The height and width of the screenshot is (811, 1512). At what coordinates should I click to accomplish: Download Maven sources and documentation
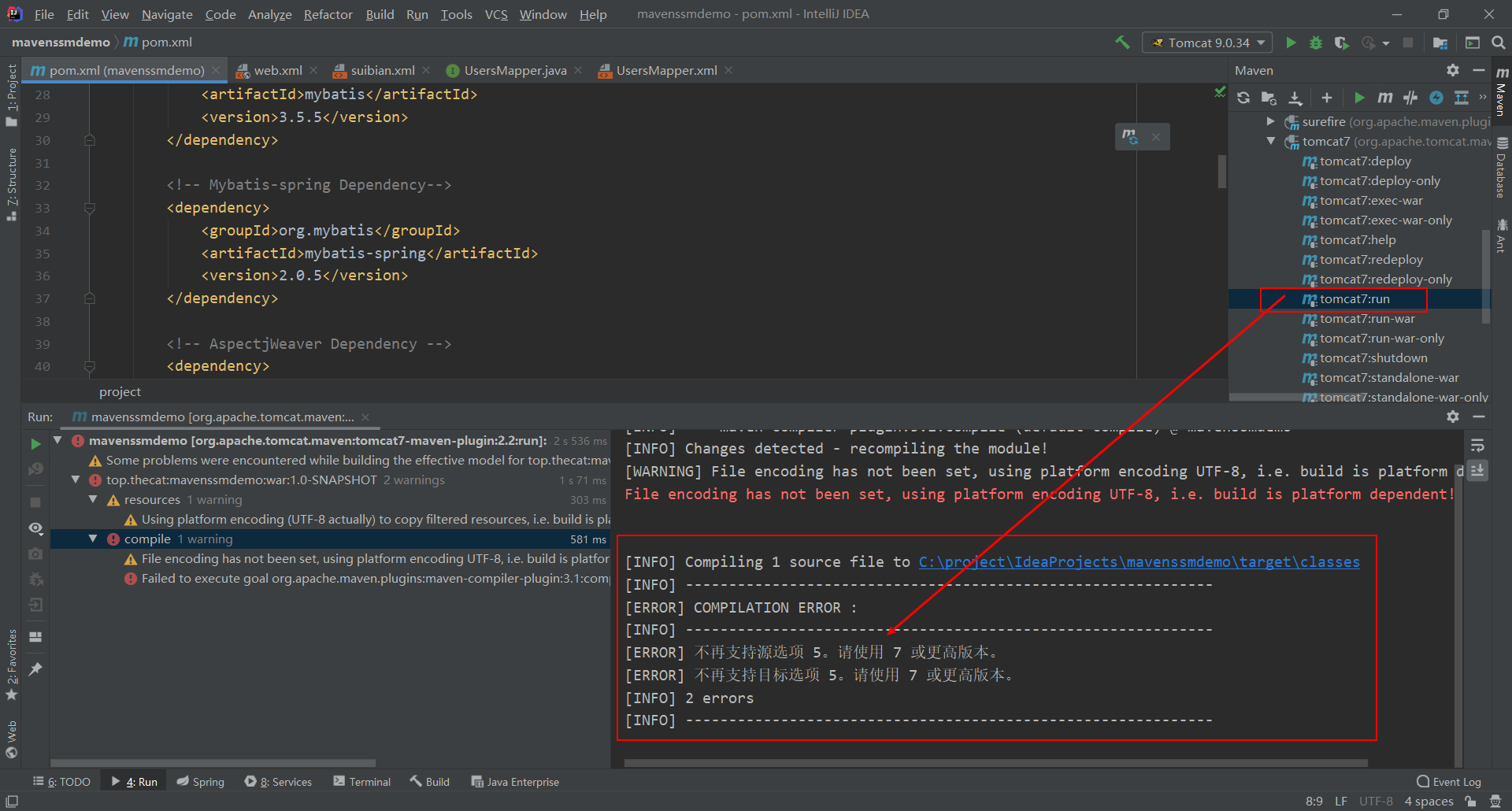pos(1295,98)
